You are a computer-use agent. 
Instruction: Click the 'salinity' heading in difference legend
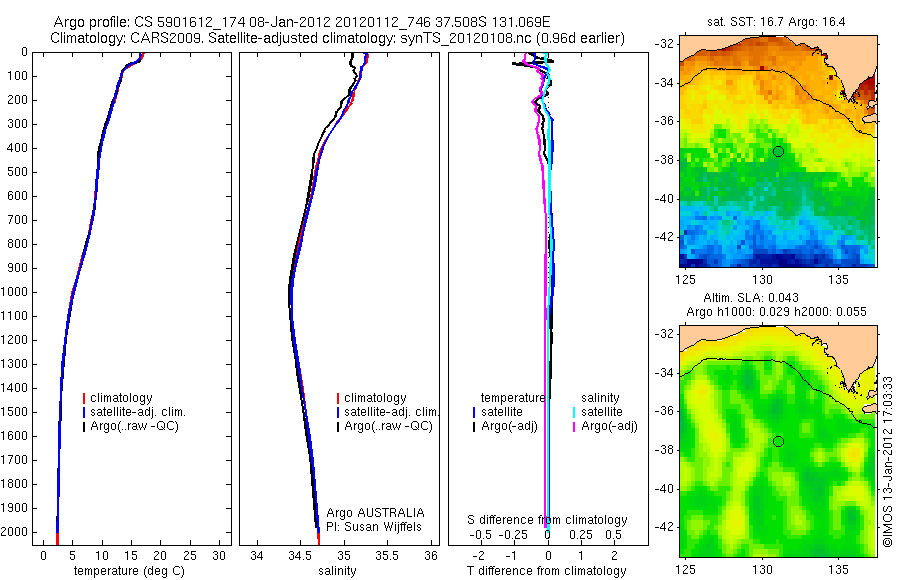600,397
